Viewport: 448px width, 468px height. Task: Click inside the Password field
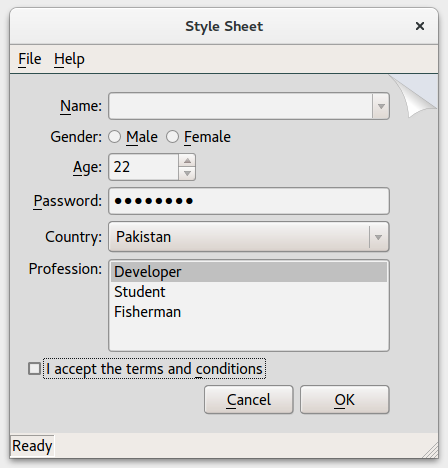pyautogui.click(x=249, y=201)
